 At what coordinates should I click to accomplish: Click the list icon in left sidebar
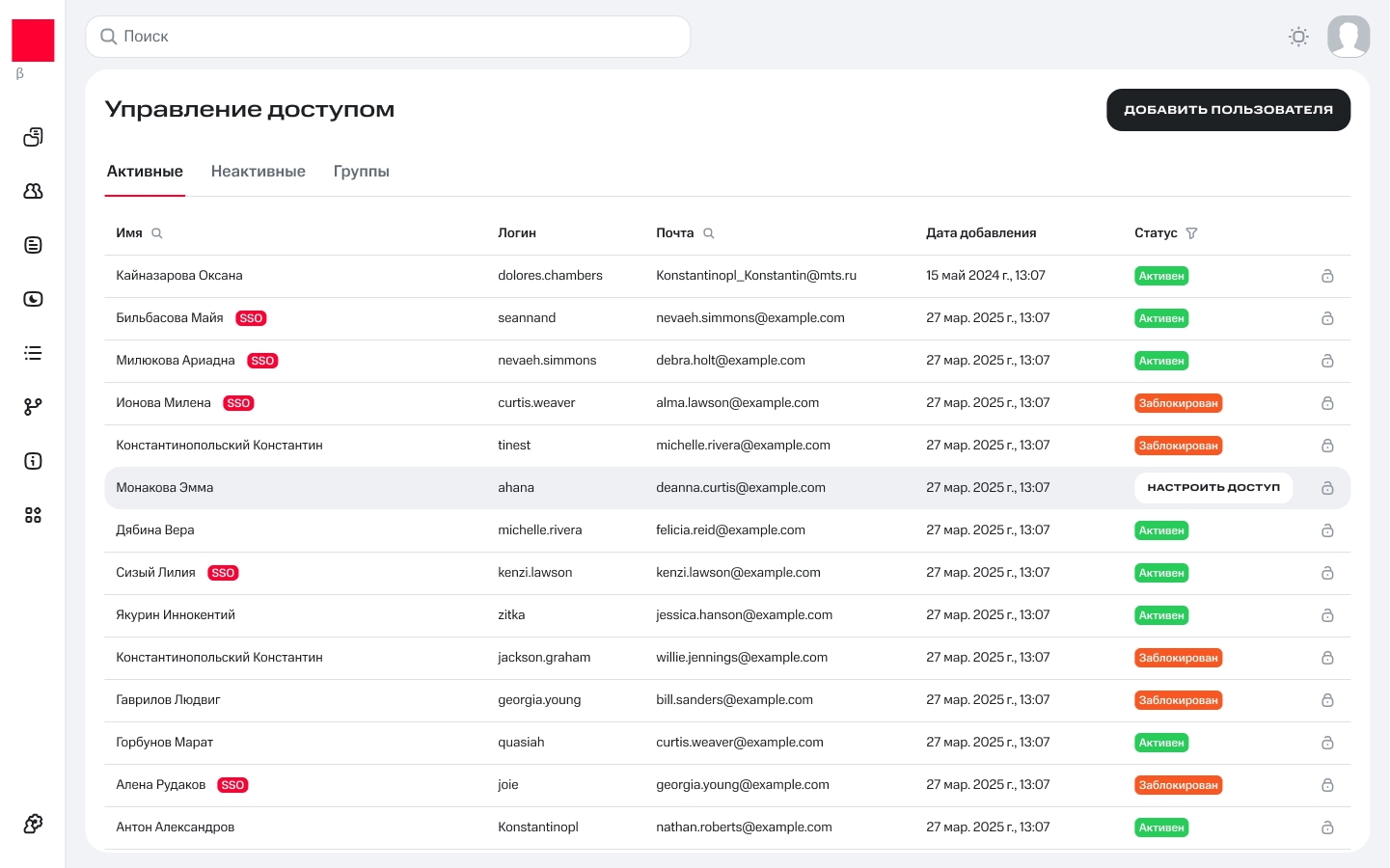tap(33, 353)
